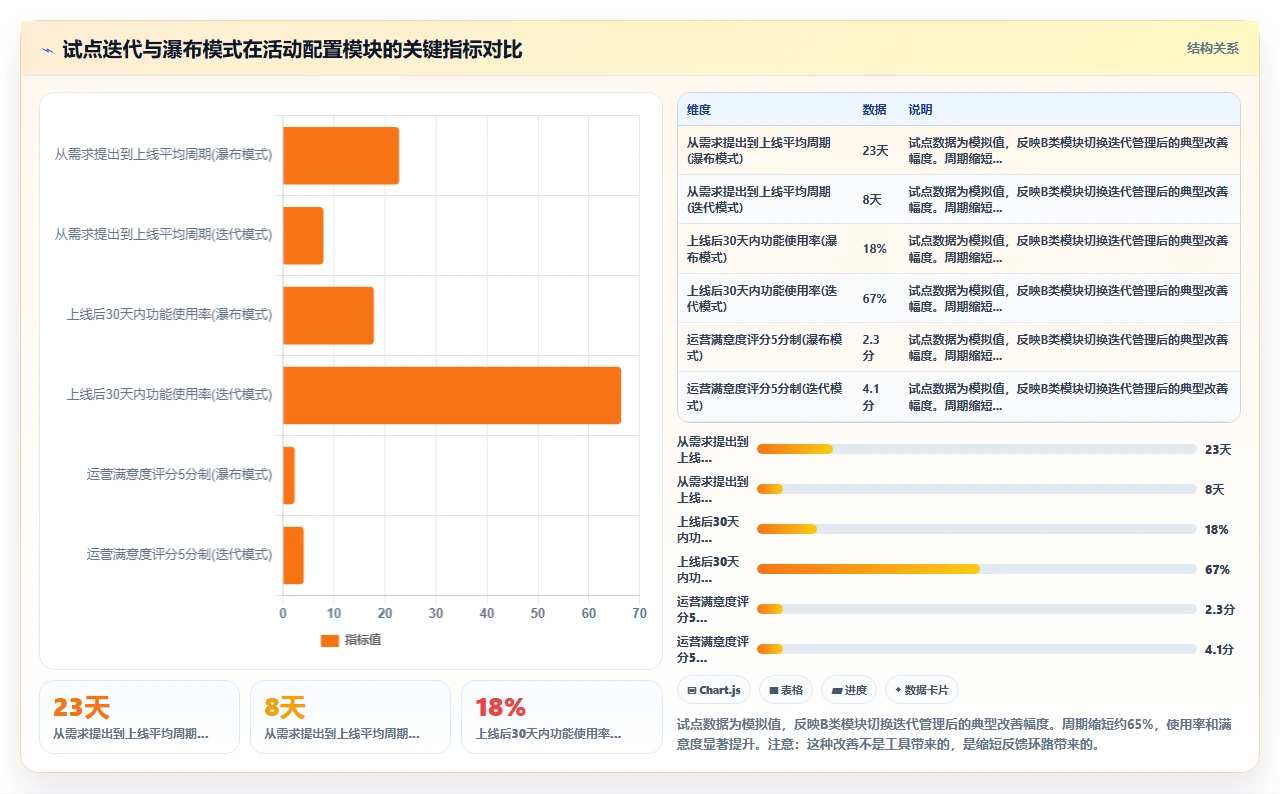The image size is (1280, 794).
Task: Select table cell 运营满意度评分5分制(瀑布模式)
Action: point(766,347)
